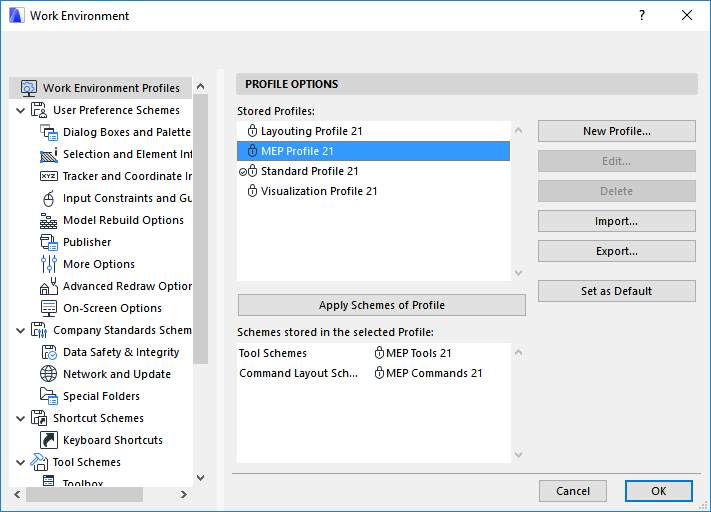The height and width of the screenshot is (512, 711).
Task: Click Set as Default button
Action: tap(616, 291)
